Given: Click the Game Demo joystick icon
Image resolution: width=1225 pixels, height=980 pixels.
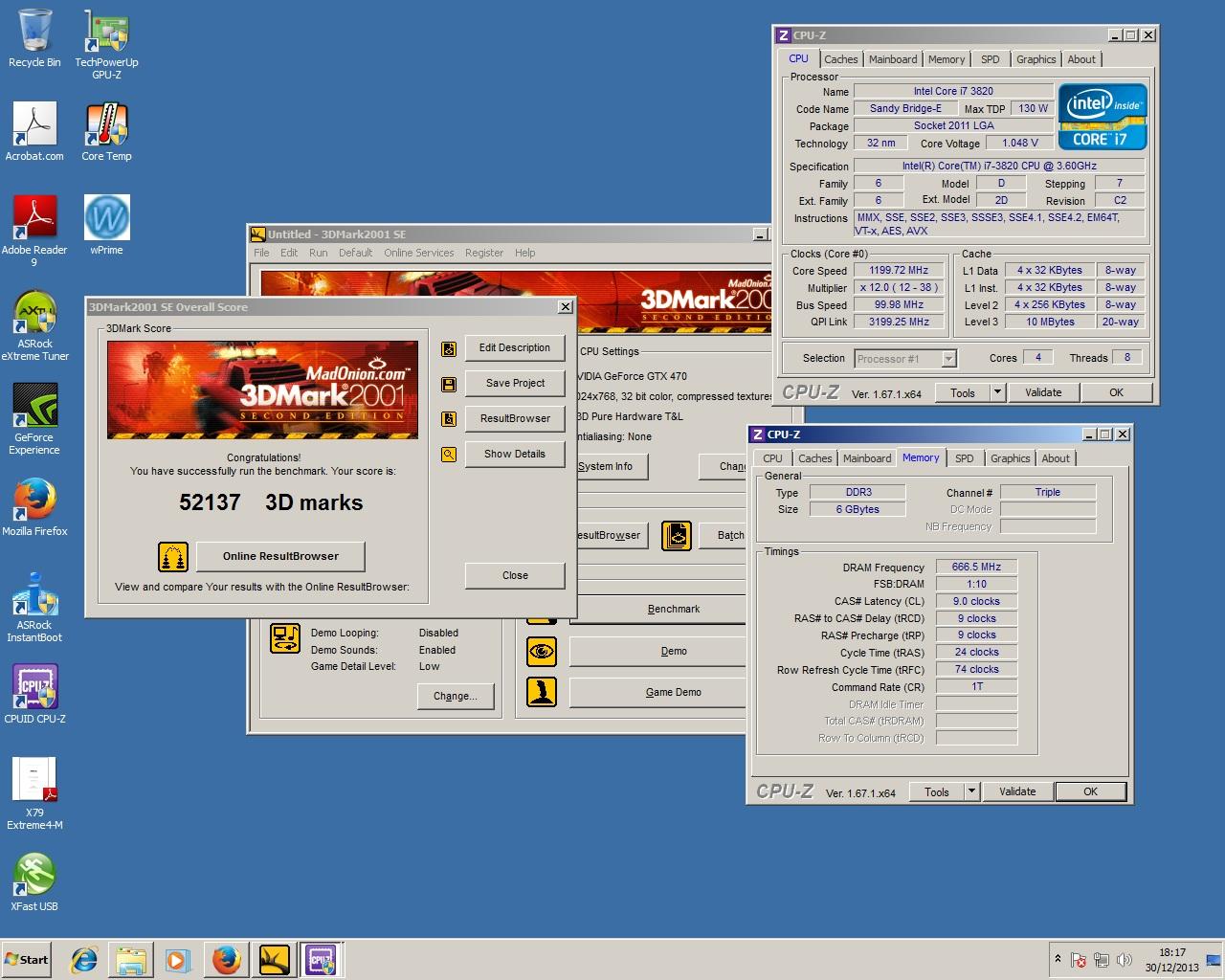Looking at the screenshot, I should (542, 692).
